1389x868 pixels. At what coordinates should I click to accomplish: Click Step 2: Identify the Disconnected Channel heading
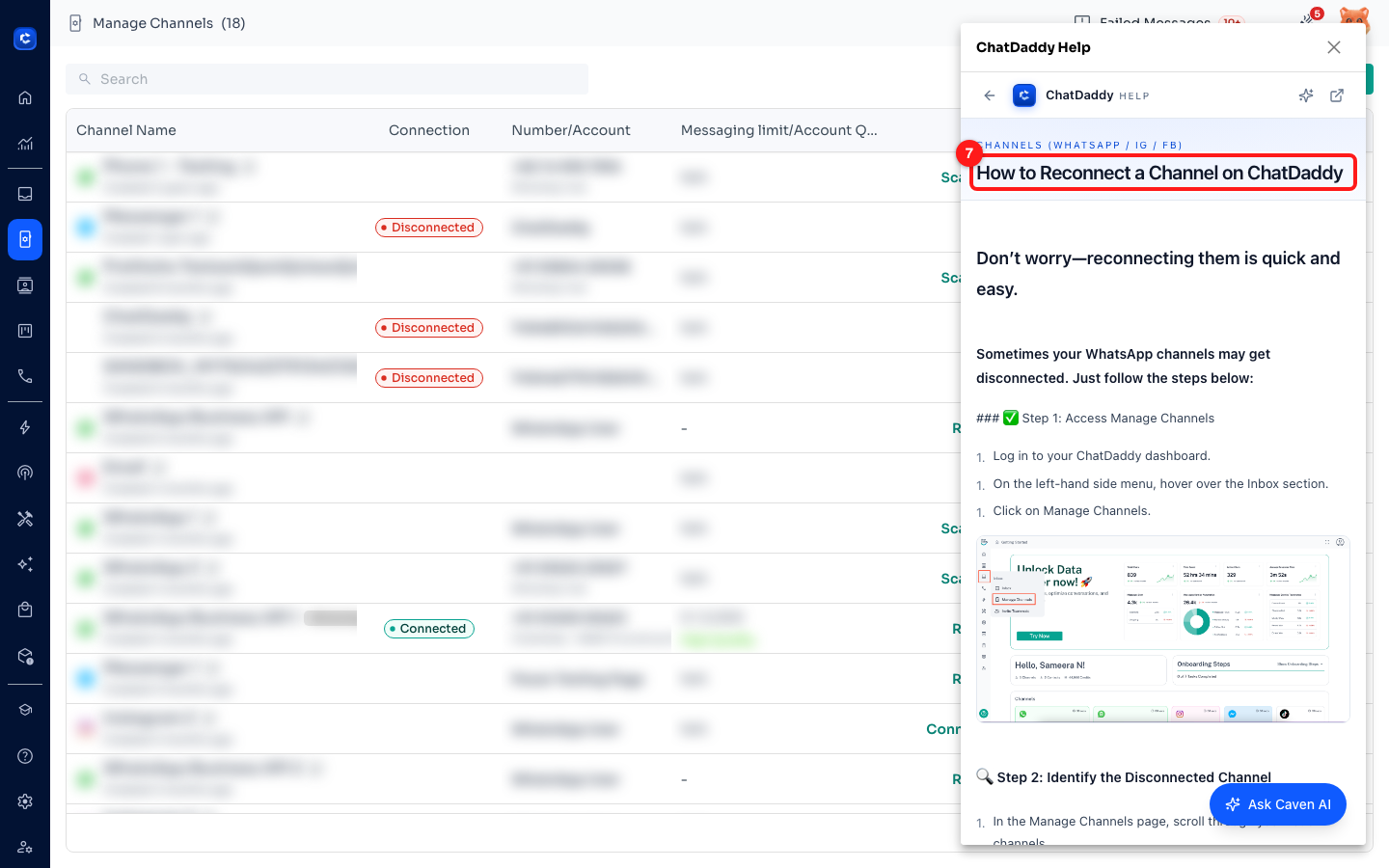(1124, 777)
